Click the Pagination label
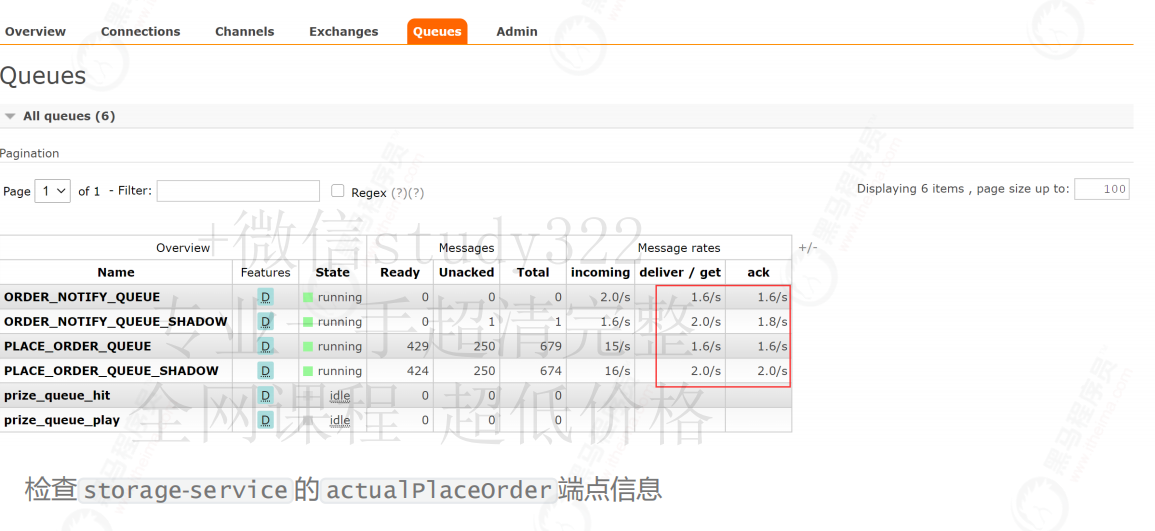Screen dimensions: 1155x531 click(29, 153)
